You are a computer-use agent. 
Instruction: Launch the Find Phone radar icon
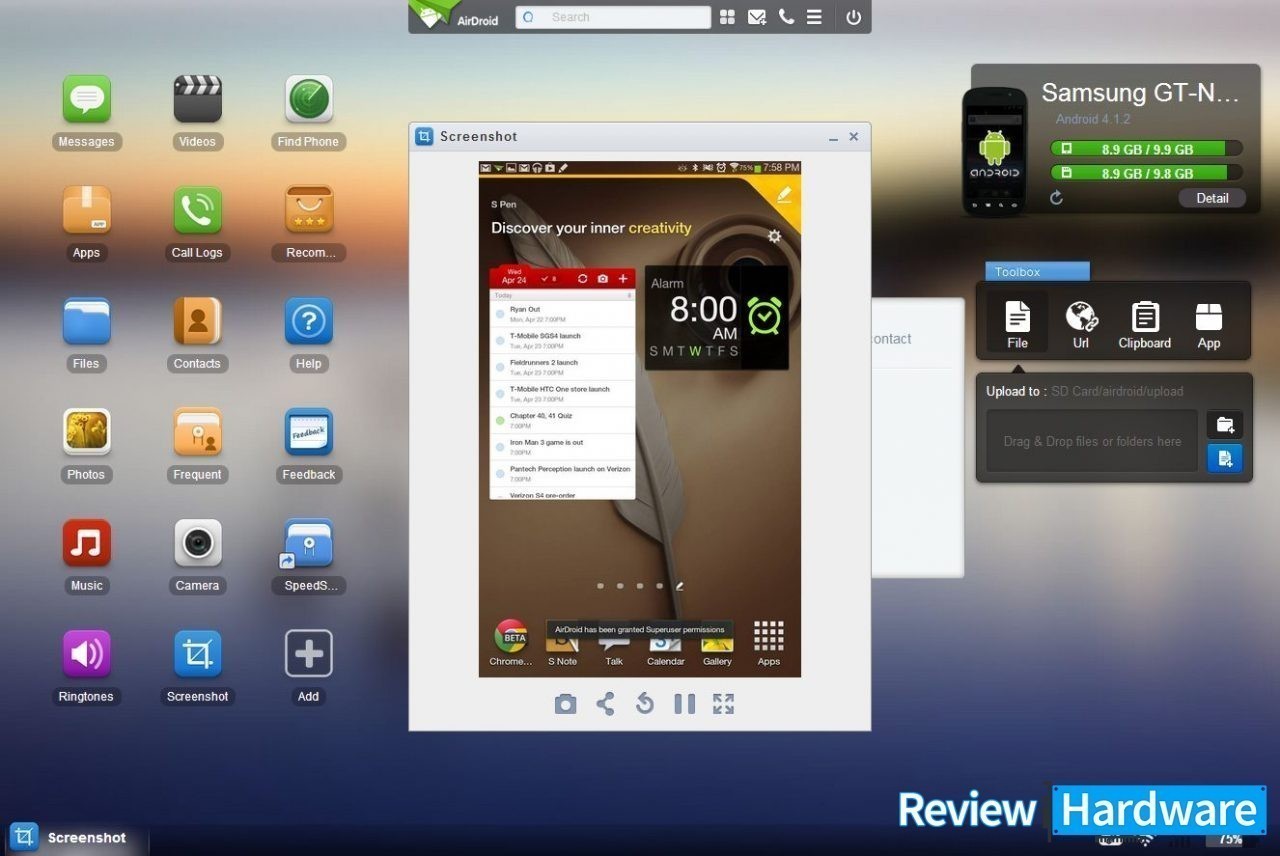pyautogui.click(x=309, y=100)
